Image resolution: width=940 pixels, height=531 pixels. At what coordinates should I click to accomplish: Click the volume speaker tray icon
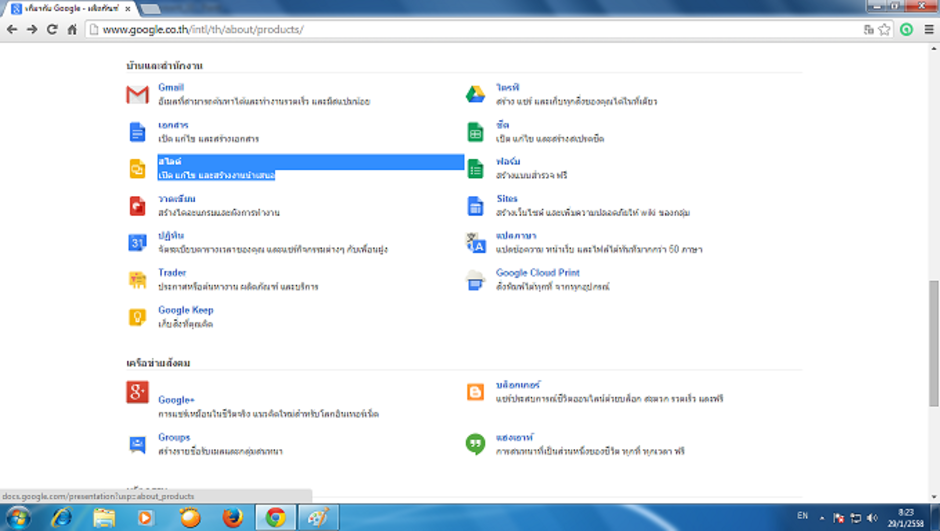point(872,517)
